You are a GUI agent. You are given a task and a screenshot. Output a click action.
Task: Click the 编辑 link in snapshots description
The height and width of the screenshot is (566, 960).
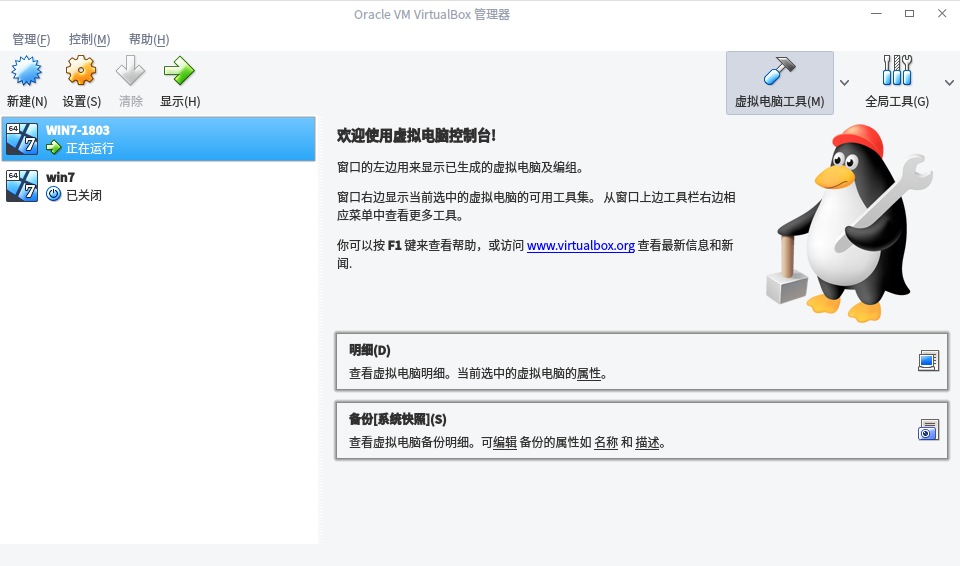coord(505,443)
